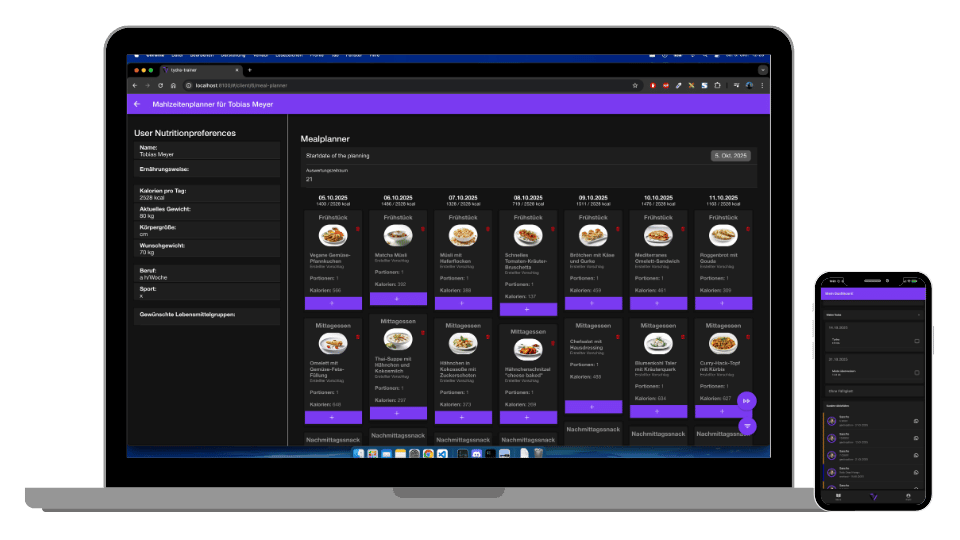Tap the center logo tab on phone
Image resolution: width=960 pixels, height=540 pixels.
tap(874, 497)
